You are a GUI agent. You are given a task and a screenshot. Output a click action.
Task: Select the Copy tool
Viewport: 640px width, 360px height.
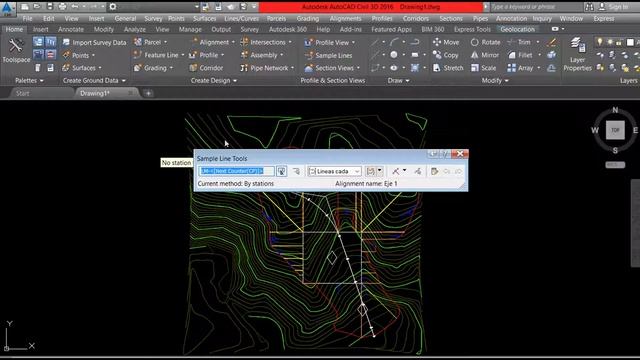(x=446, y=55)
